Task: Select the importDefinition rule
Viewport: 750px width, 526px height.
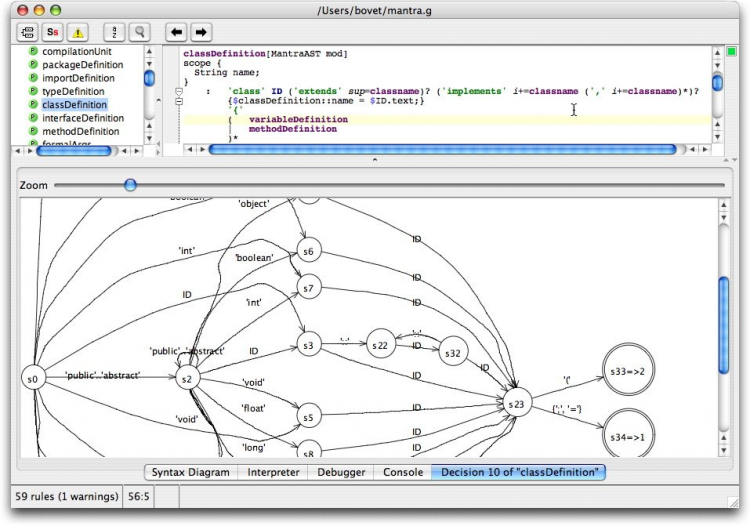Action: click(78, 78)
